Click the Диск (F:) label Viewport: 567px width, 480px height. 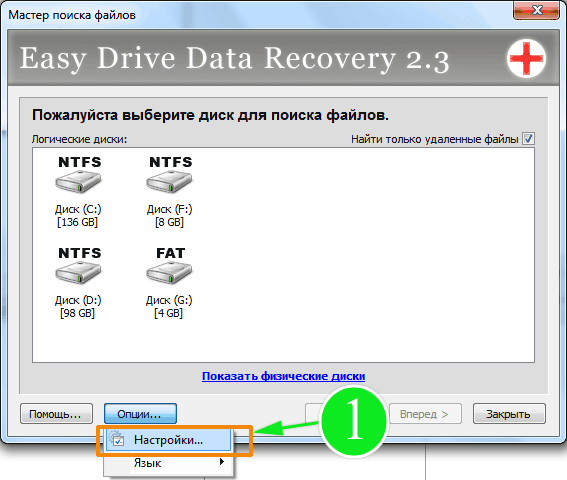tap(170, 209)
